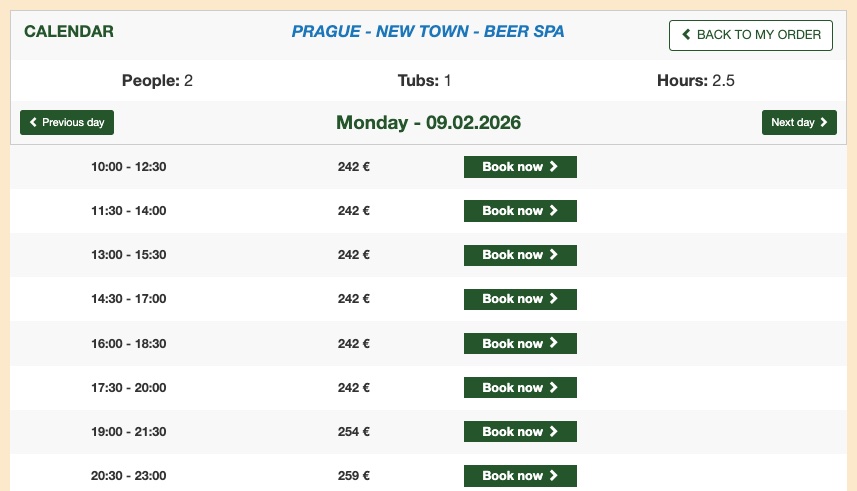Select the 259 € price
The width and height of the screenshot is (857, 491).
354,476
